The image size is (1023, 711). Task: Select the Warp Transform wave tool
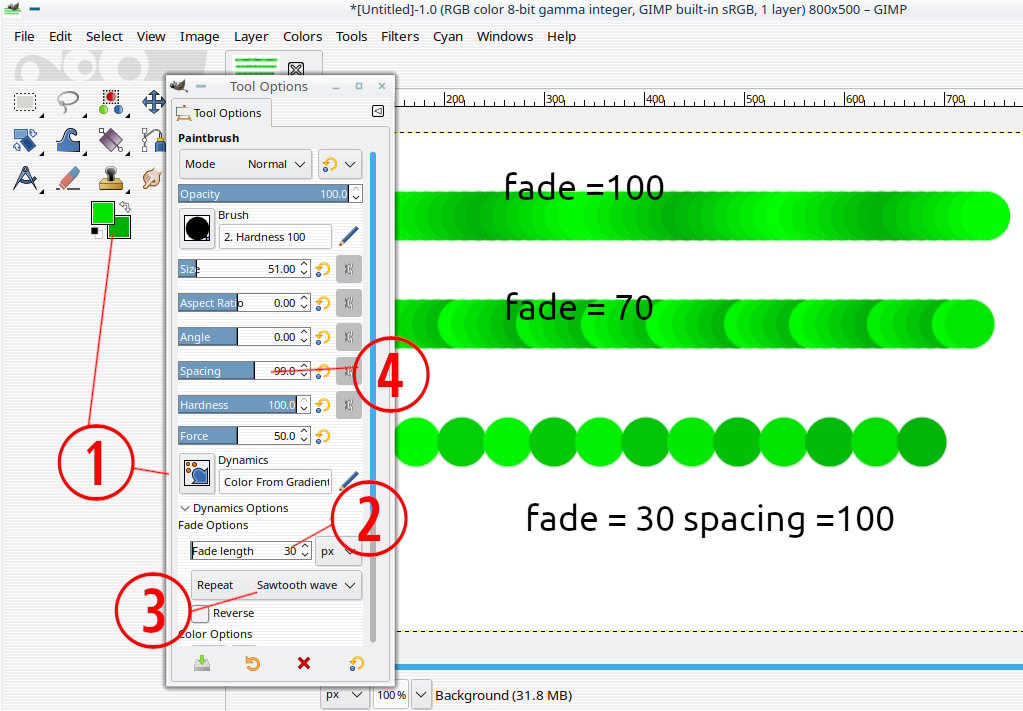[68, 141]
